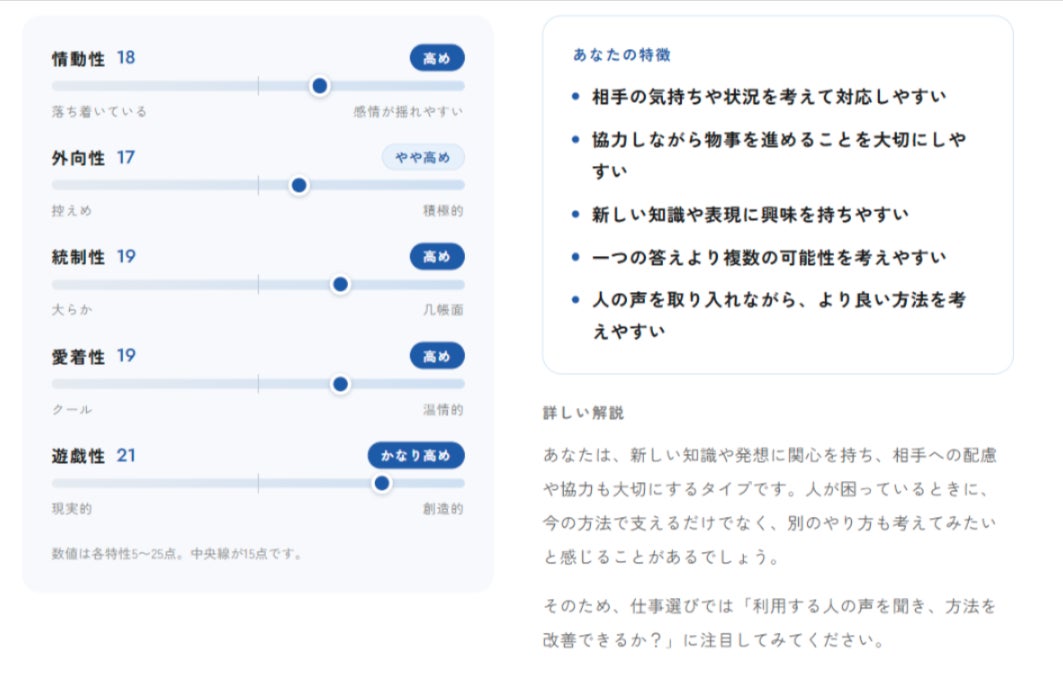
Task: Click the あなたの特徴 heading
Action: click(x=622, y=54)
